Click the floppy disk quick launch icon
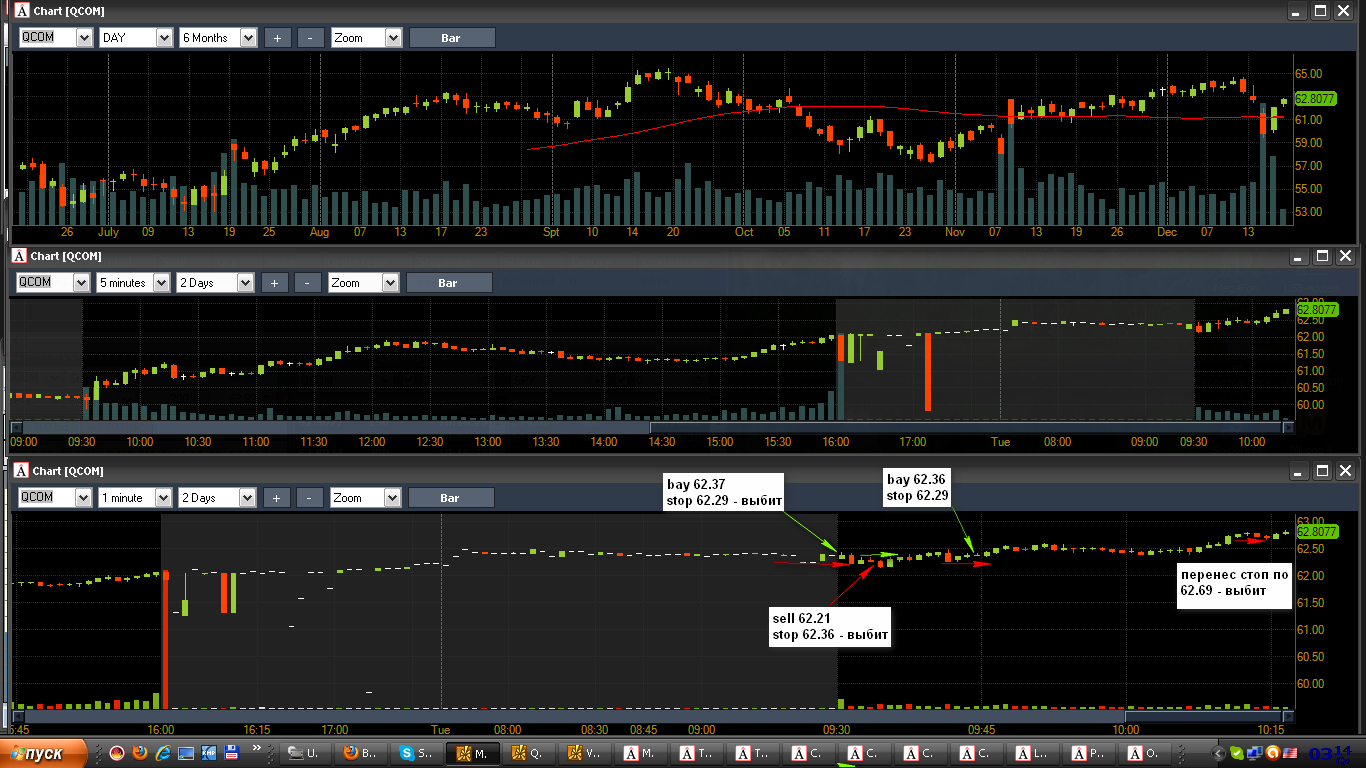This screenshot has height=768, width=1366. pyautogui.click(x=232, y=753)
